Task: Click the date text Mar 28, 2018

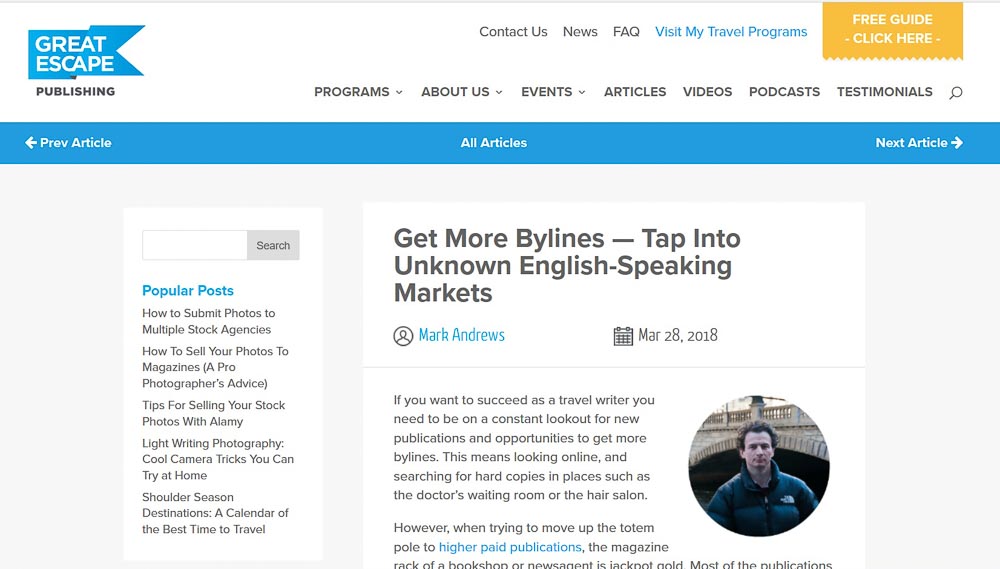Action: [x=678, y=336]
